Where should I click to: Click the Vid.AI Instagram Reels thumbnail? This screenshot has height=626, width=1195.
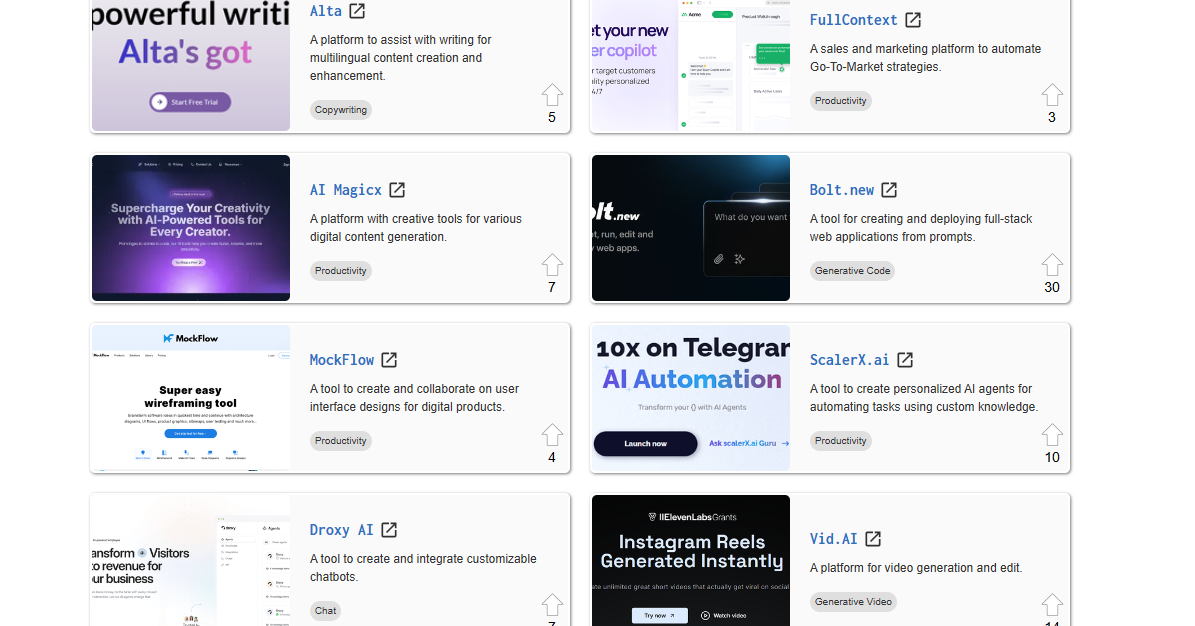point(690,560)
